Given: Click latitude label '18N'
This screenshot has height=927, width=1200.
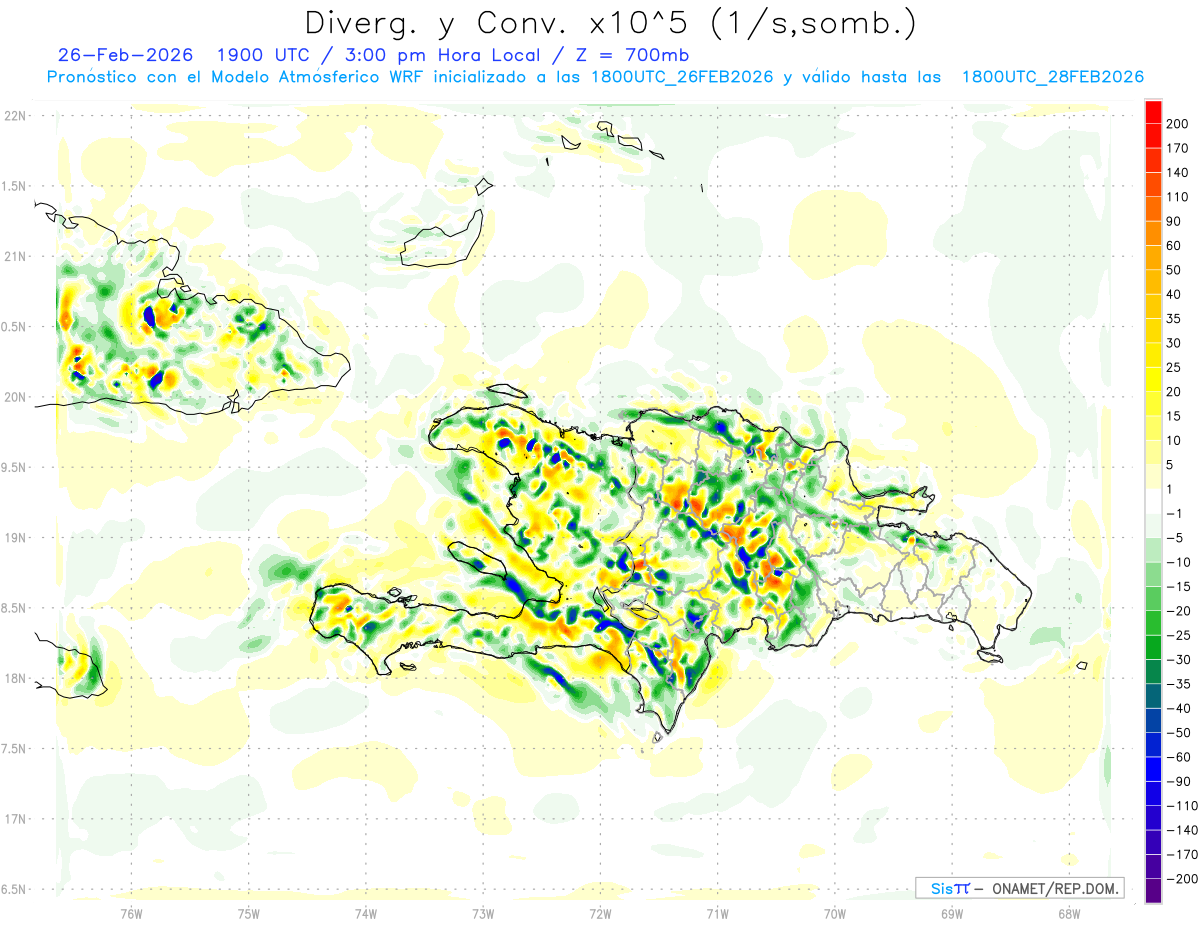Looking at the screenshot, I should pos(14,678).
